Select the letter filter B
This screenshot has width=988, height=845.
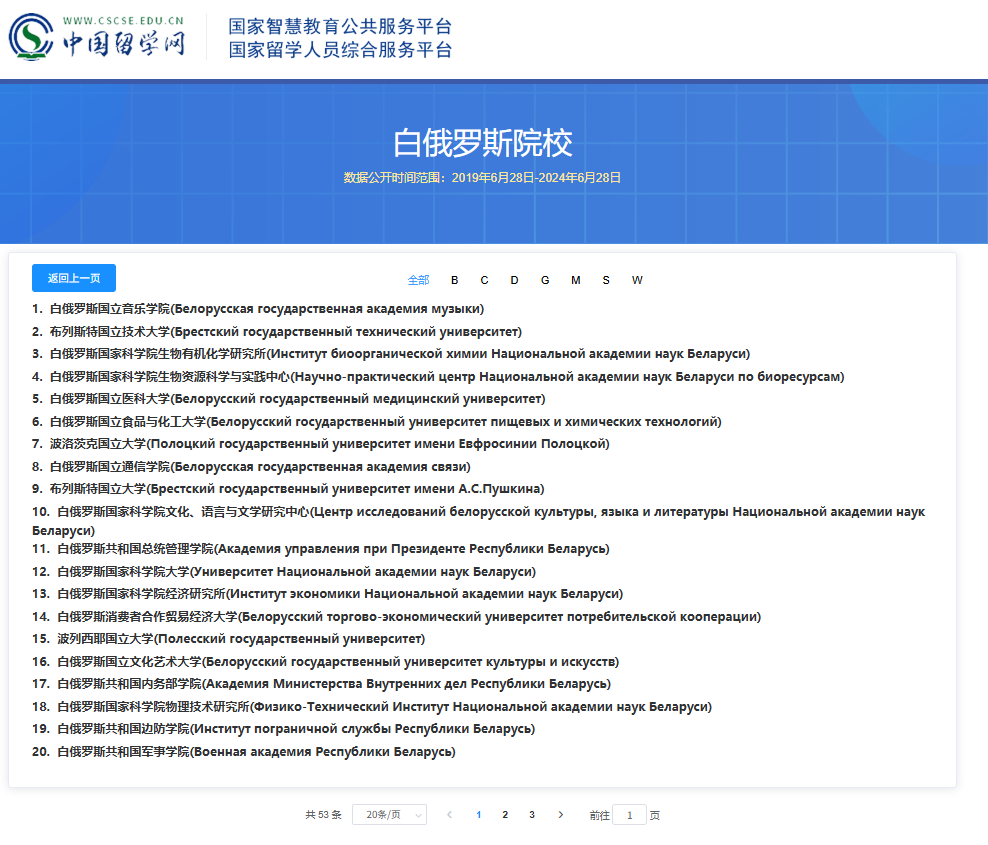coord(454,280)
